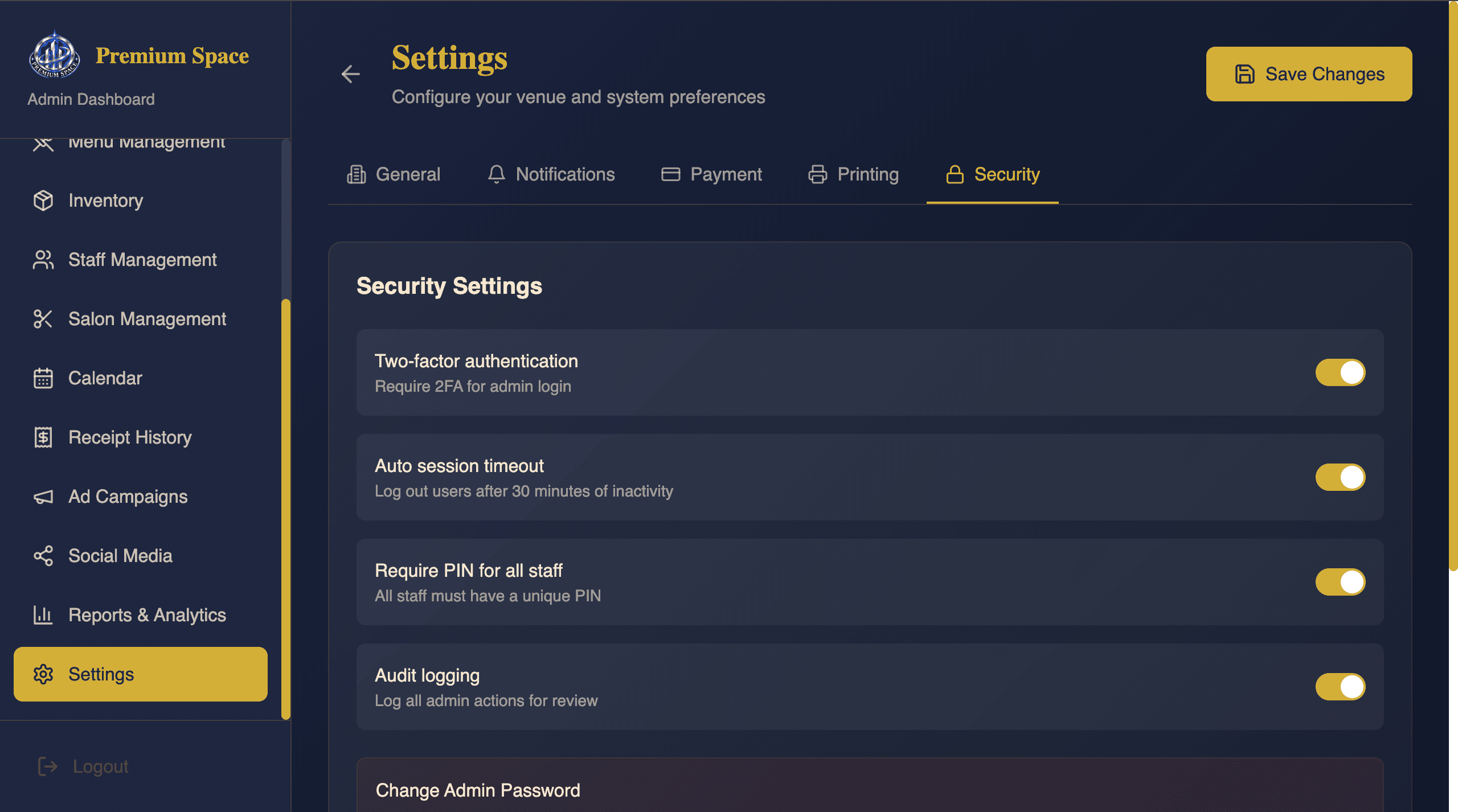1458x812 pixels.
Task: Switch off Audit logging
Action: coord(1340,687)
